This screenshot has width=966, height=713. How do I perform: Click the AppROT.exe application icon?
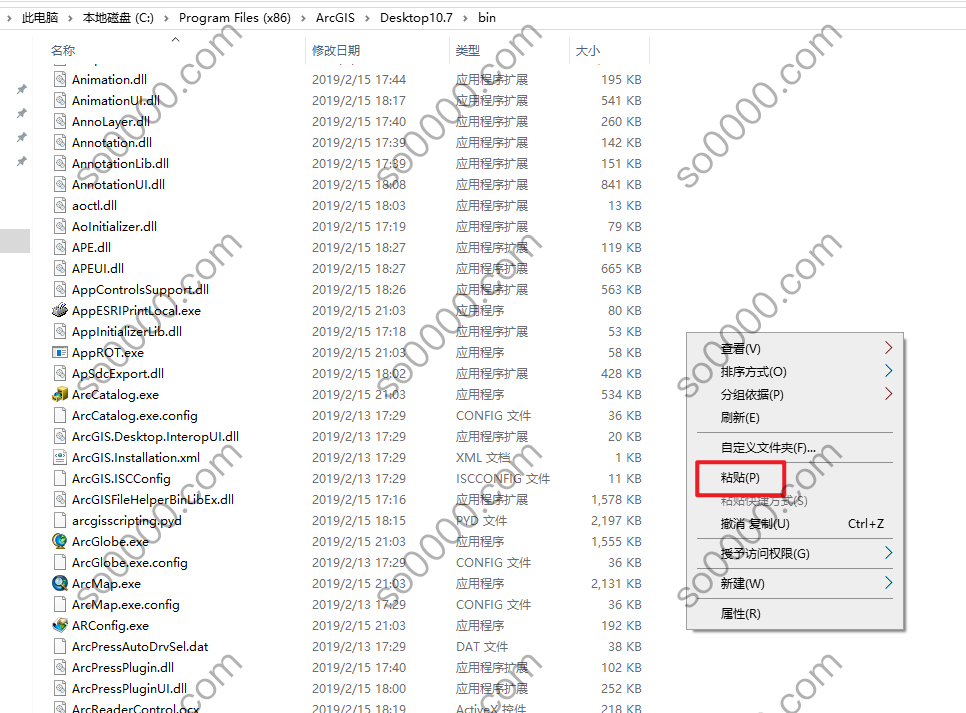tap(60, 352)
